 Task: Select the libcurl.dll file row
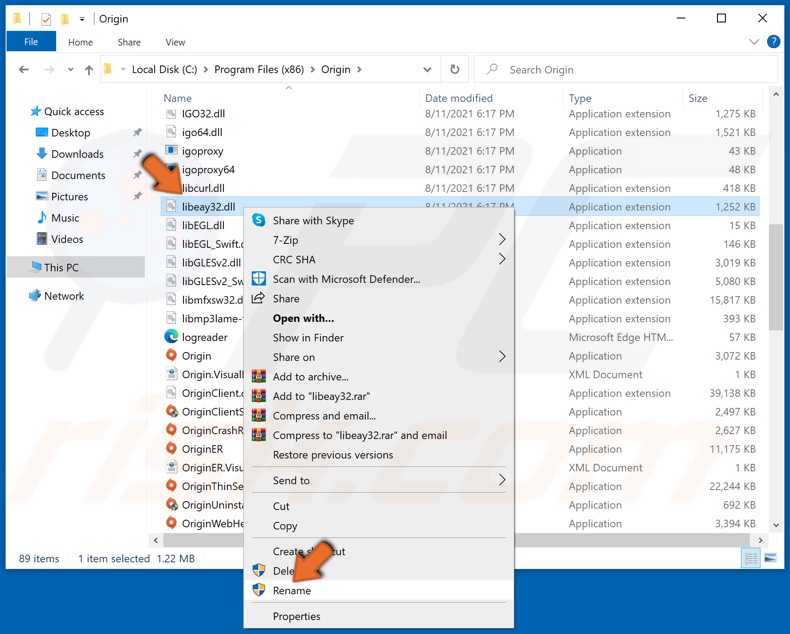[460, 188]
